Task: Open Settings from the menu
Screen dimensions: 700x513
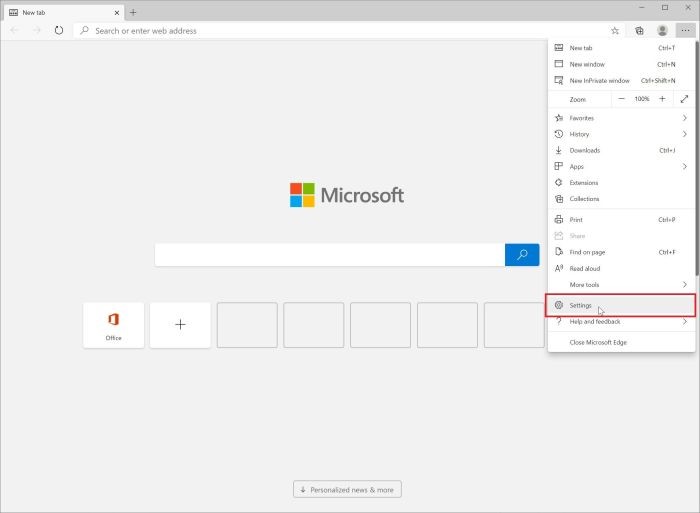Action: point(621,305)
